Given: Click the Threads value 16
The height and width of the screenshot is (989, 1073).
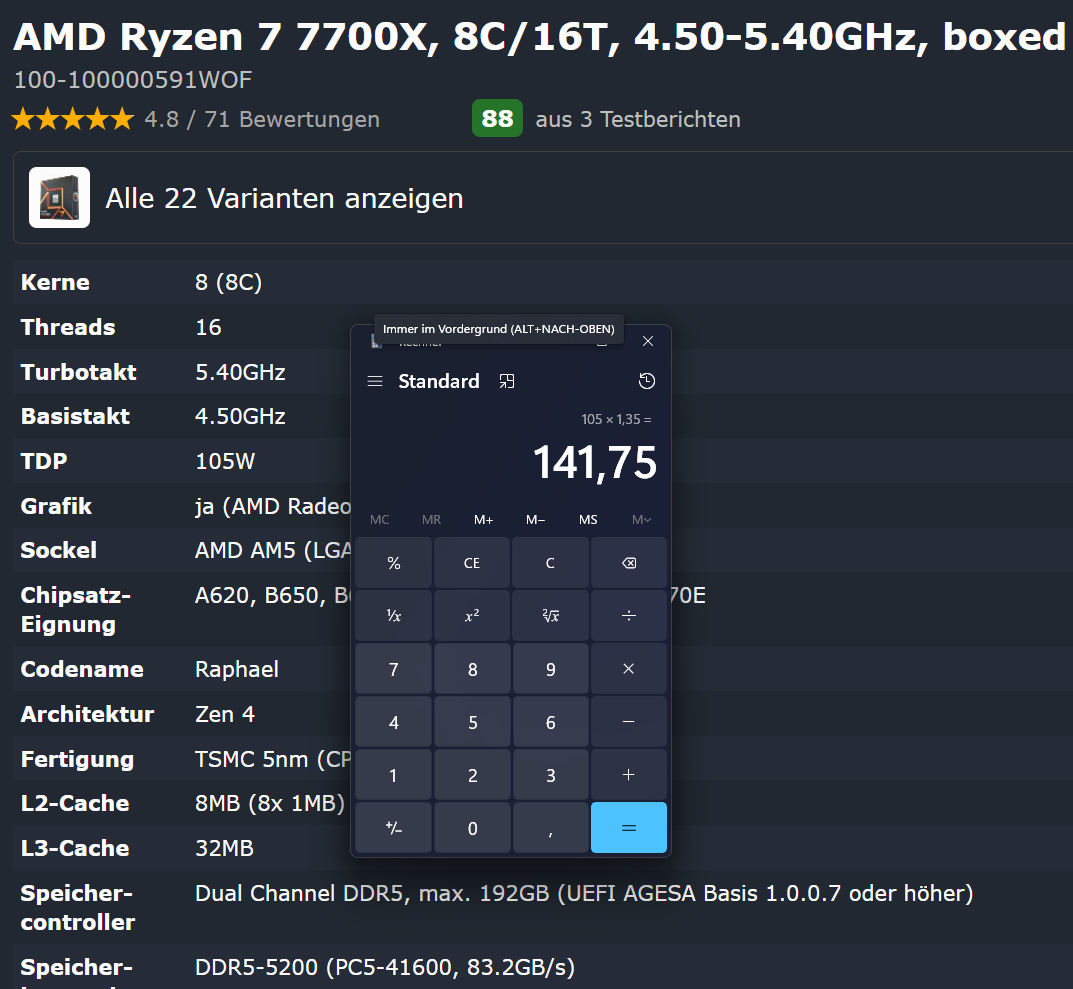Looking at the screenshot, I should coord(208,327).
